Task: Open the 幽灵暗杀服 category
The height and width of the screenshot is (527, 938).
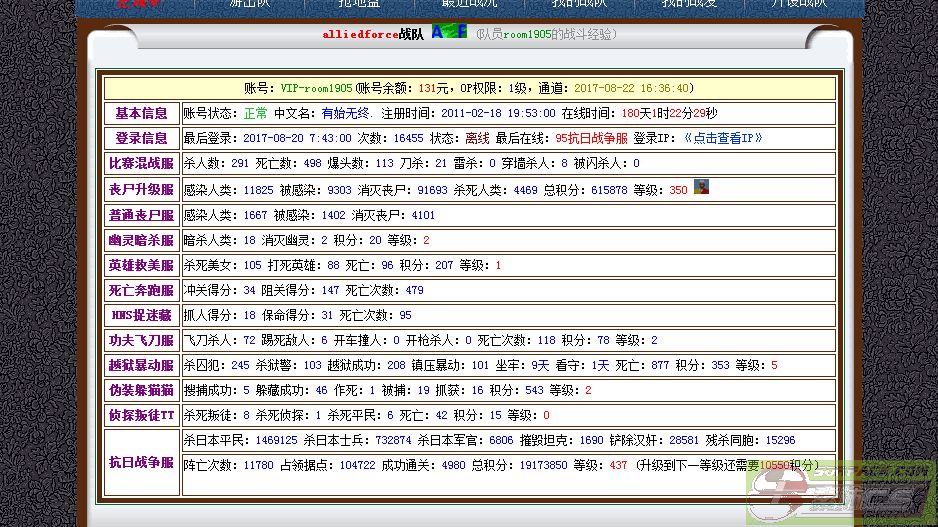Action: (x=141, y=240)
